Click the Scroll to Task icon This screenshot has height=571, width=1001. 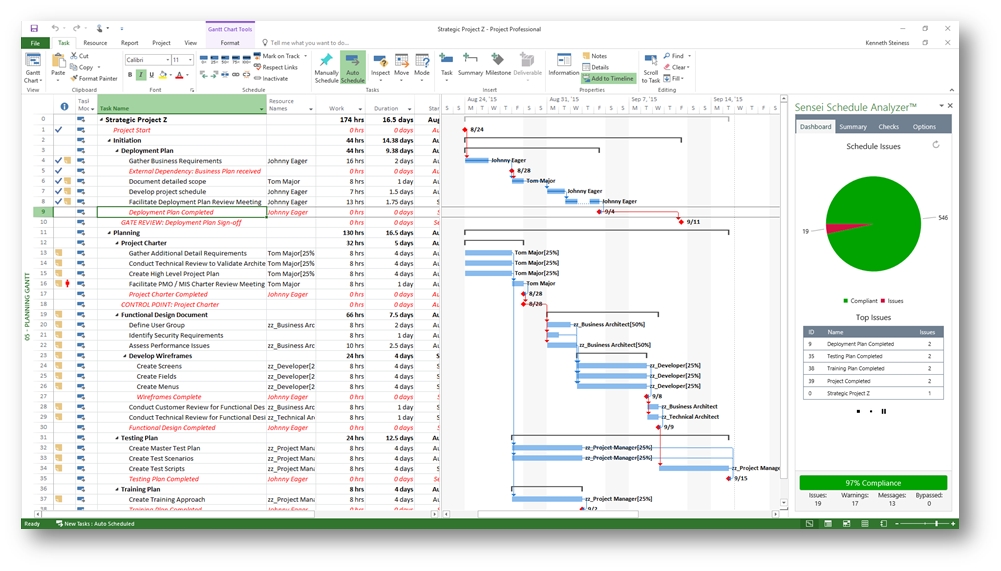(651, 65)
